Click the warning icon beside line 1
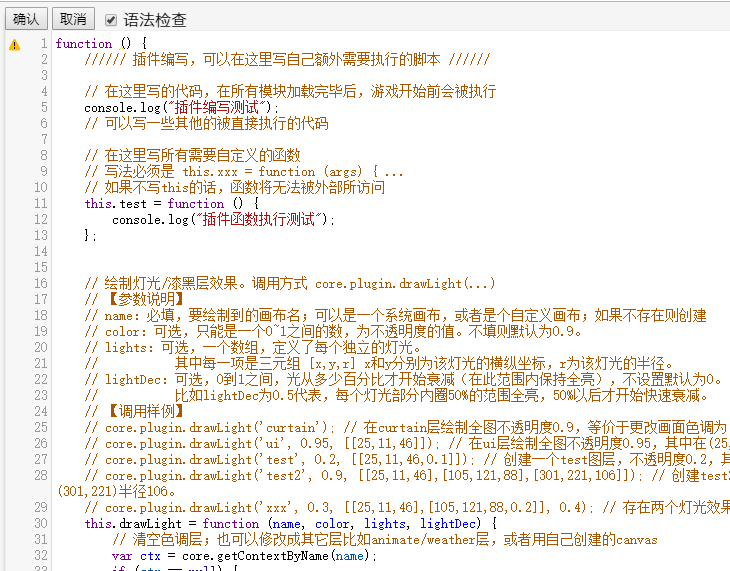This screenshot has height=571, width=730. [14, 44]
